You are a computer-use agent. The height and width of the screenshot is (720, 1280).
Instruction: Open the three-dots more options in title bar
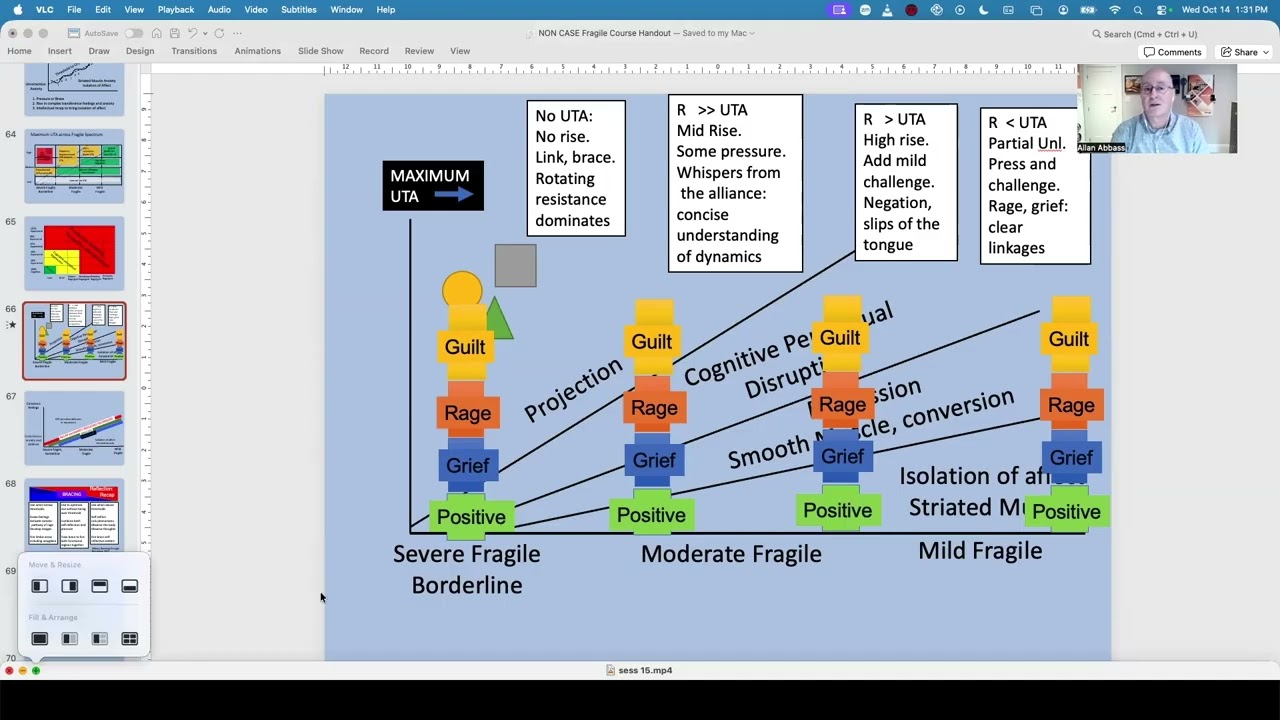[x=238, y=33]
